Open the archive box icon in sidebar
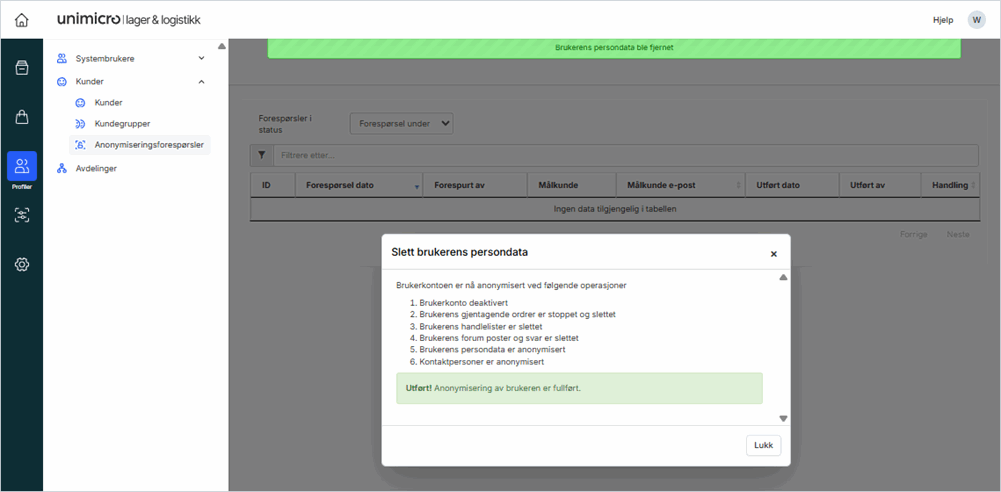This screenshot has width=1001, height=492. pyautogui.click(x=21, y=68)
